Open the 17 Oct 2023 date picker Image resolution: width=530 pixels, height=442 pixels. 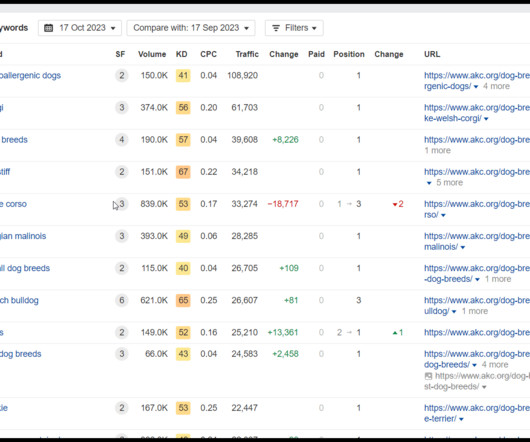[79, 28]
